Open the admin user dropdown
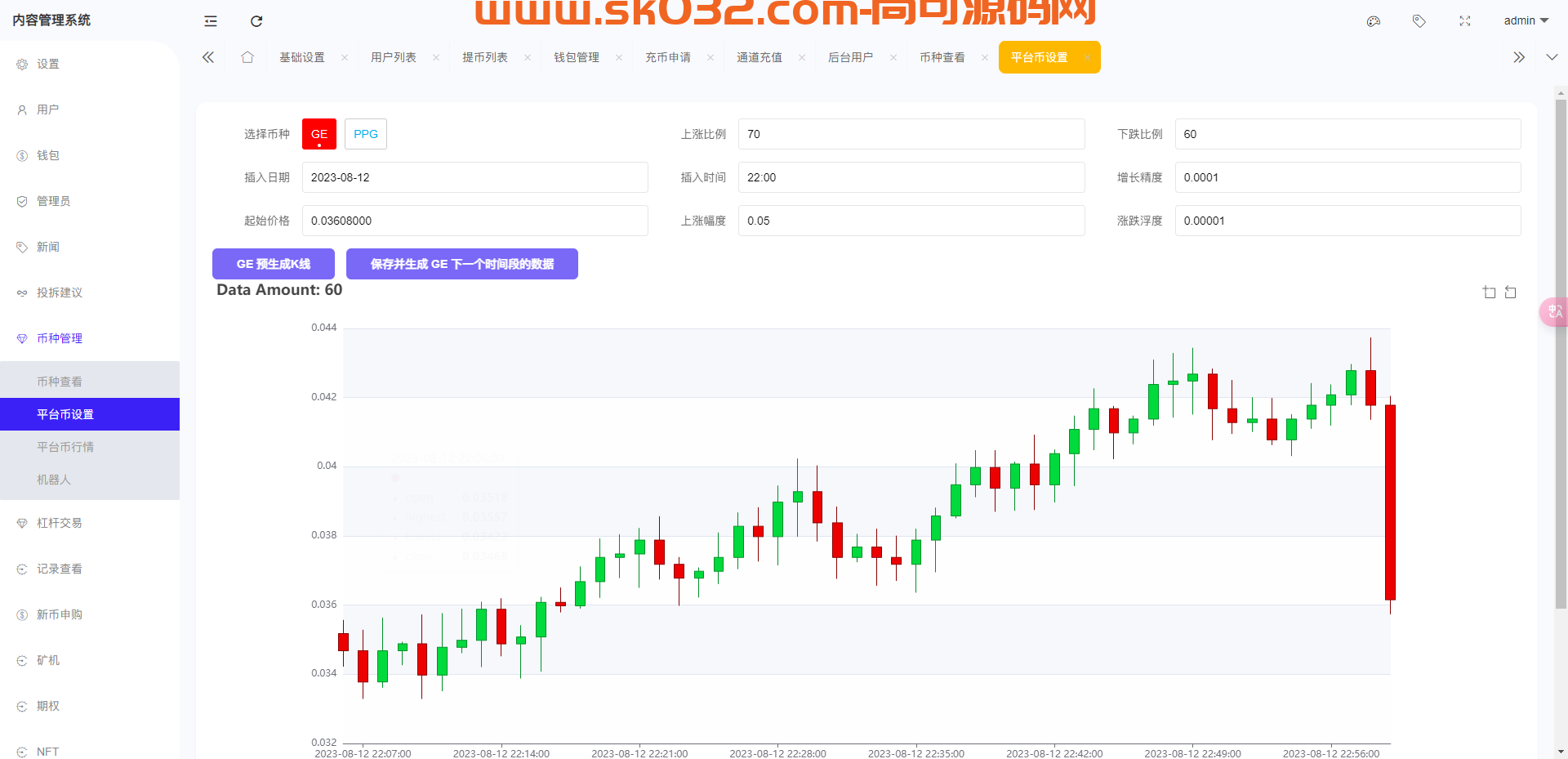Viewport: 1568px width, 759px height. (x=1526, y=20)
